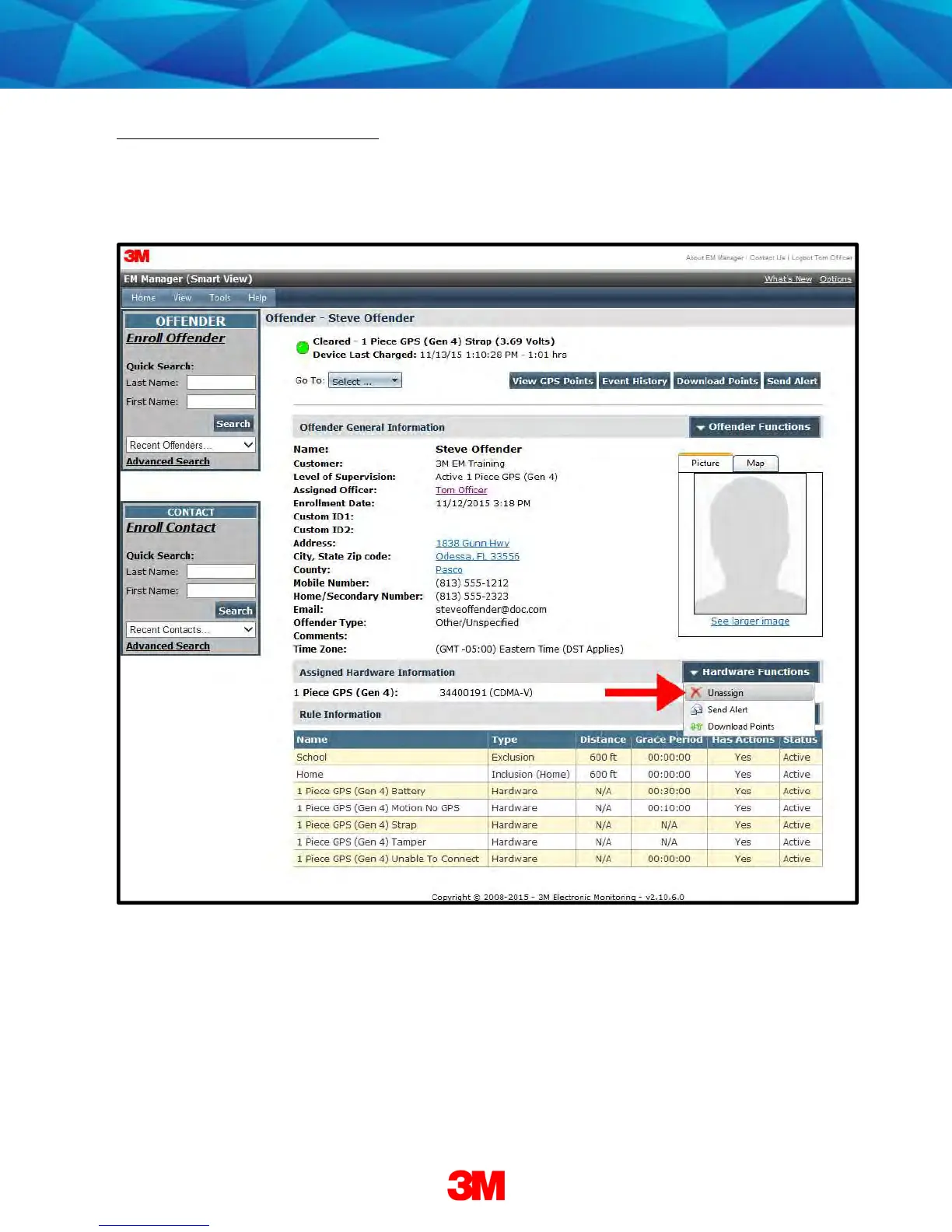Open the Home menu
Image resolution: width=952 pixels, height=1232 pixels.
143,298
